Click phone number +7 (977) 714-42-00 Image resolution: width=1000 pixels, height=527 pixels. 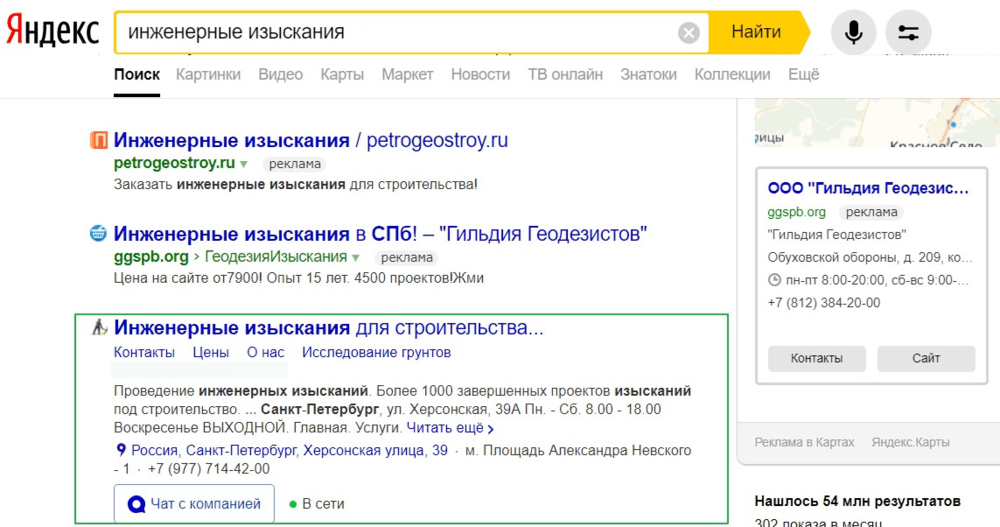209,469
